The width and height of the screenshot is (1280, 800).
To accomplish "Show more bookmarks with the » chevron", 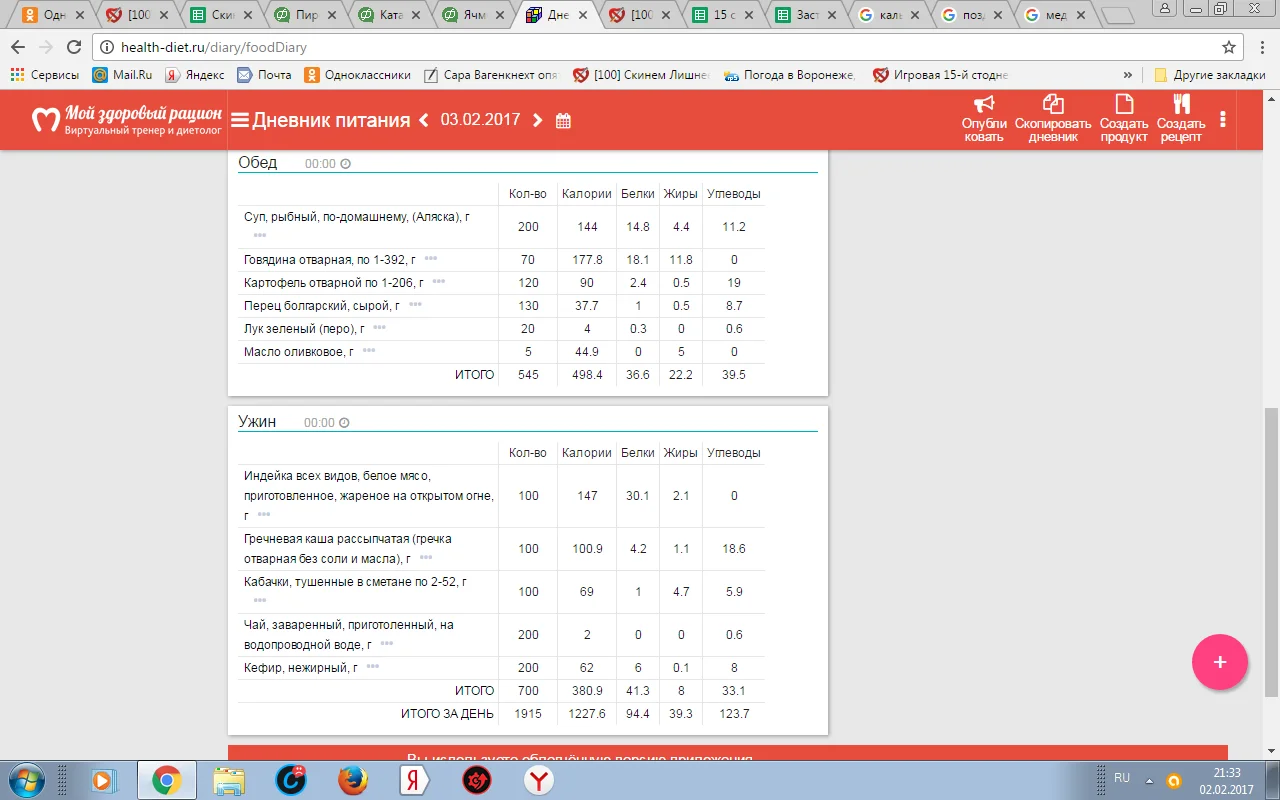I will pyautogui.click(x=1128, y=75).
